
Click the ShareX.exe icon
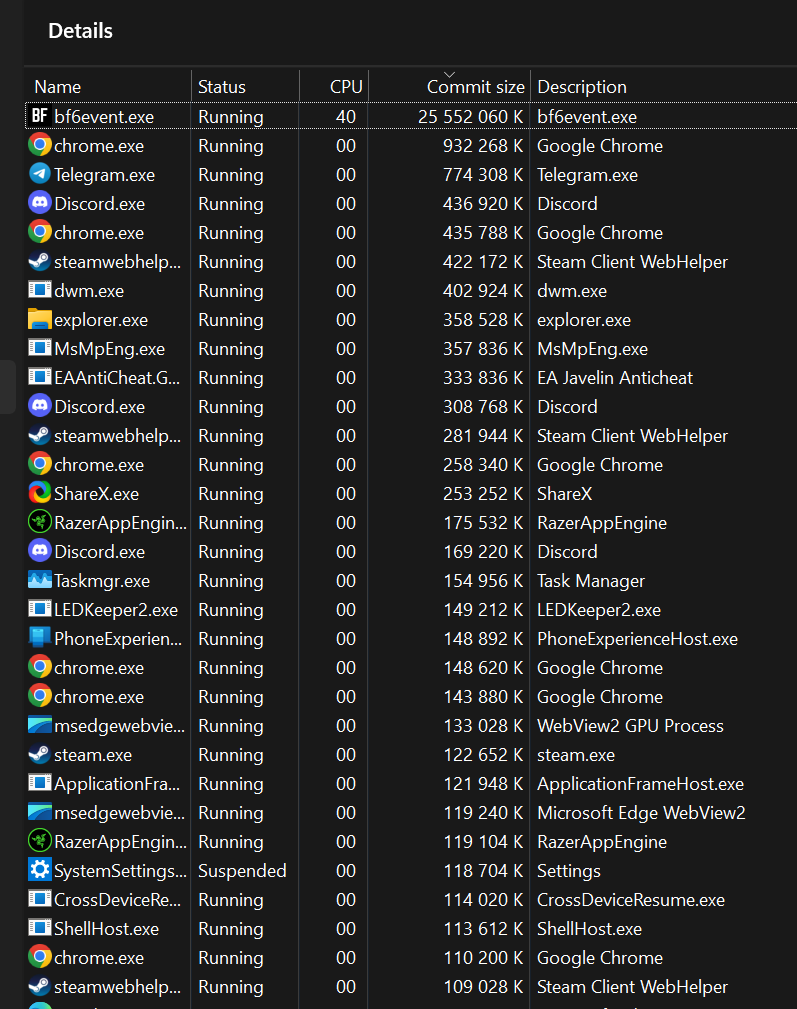(x=40, y=493)
